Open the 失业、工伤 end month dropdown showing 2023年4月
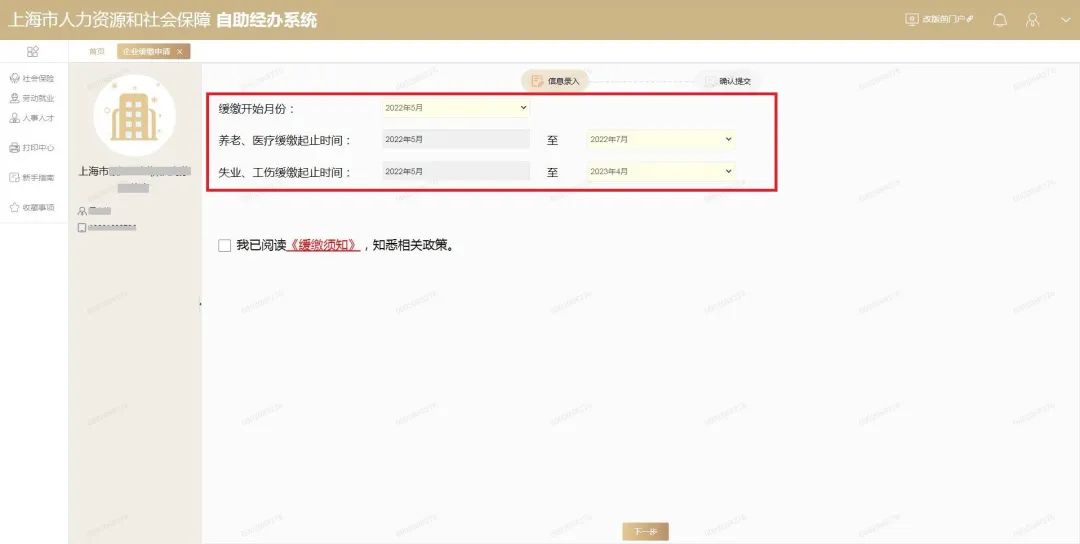Screen dimensions: 1080x544 pos(661,171)
